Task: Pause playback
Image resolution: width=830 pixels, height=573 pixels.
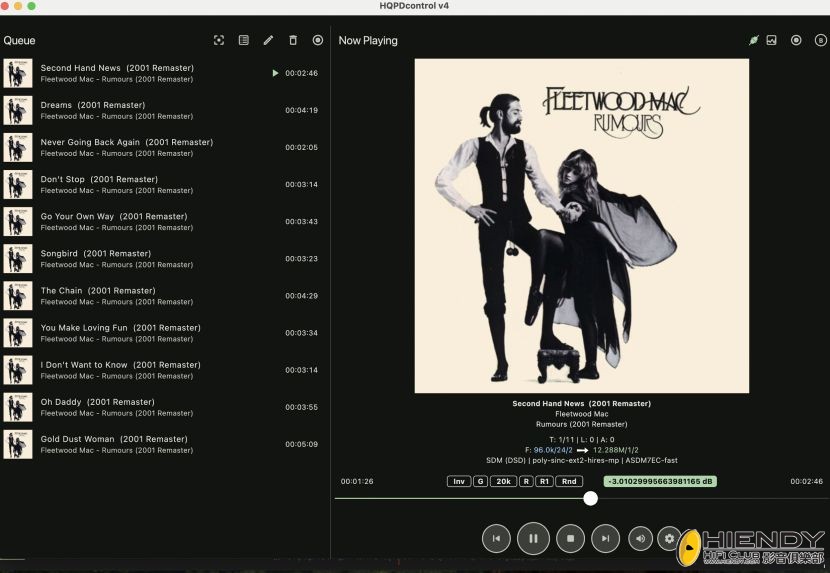Action: (x=533, y=538)
